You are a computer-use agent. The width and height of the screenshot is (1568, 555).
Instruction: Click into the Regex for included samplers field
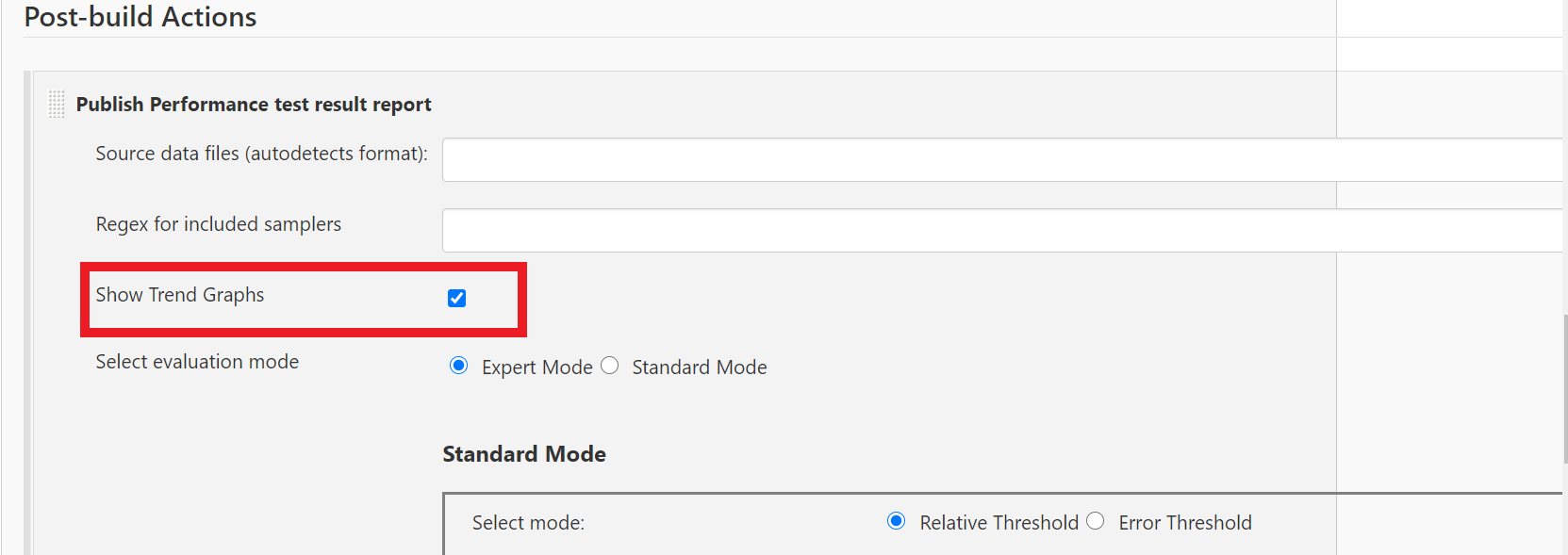[1002, 230]
